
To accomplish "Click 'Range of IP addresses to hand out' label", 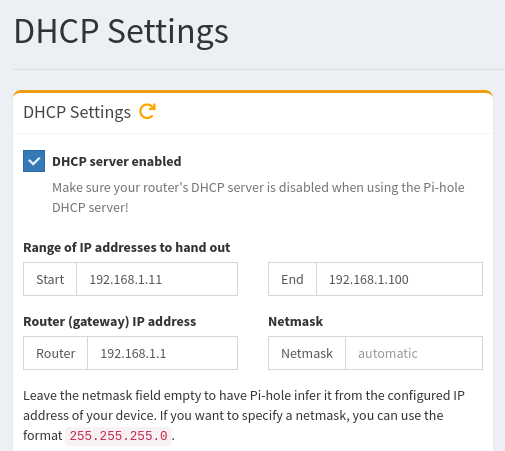I will [x=127, y=248].
